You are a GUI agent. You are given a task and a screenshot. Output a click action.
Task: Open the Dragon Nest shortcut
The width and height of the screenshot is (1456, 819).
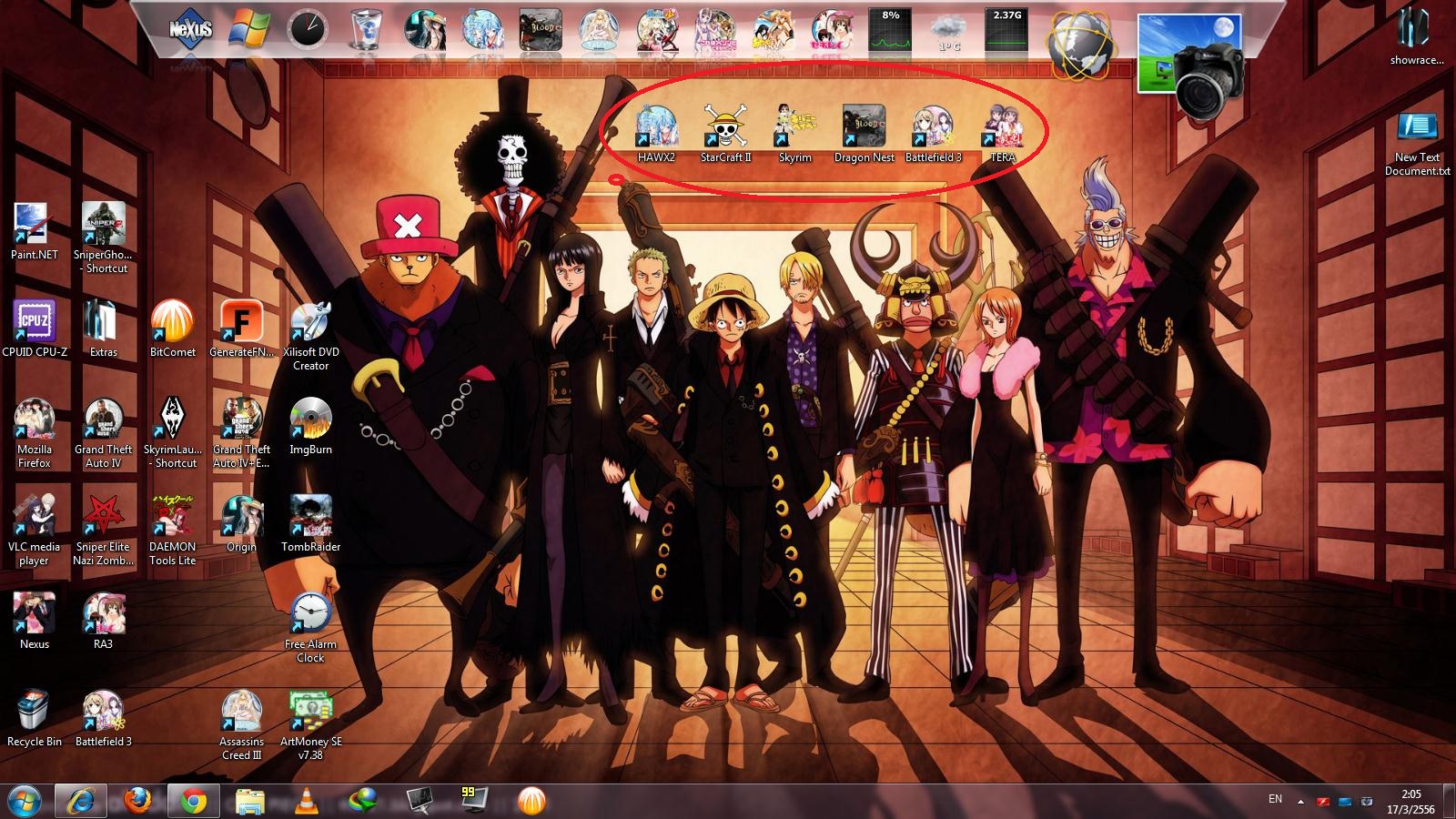[864, 134]
